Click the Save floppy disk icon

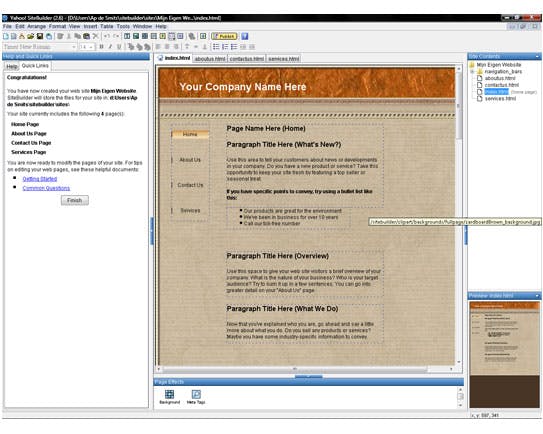39,36
